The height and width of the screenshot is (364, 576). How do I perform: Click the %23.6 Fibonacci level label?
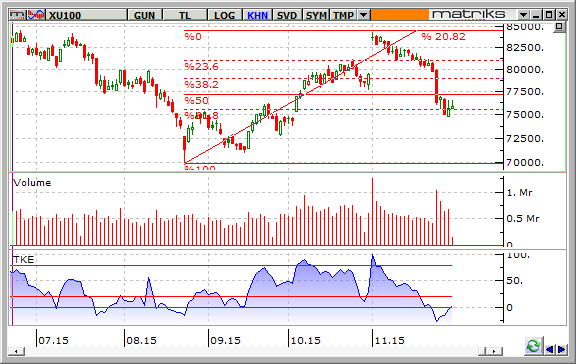(201, 66)
